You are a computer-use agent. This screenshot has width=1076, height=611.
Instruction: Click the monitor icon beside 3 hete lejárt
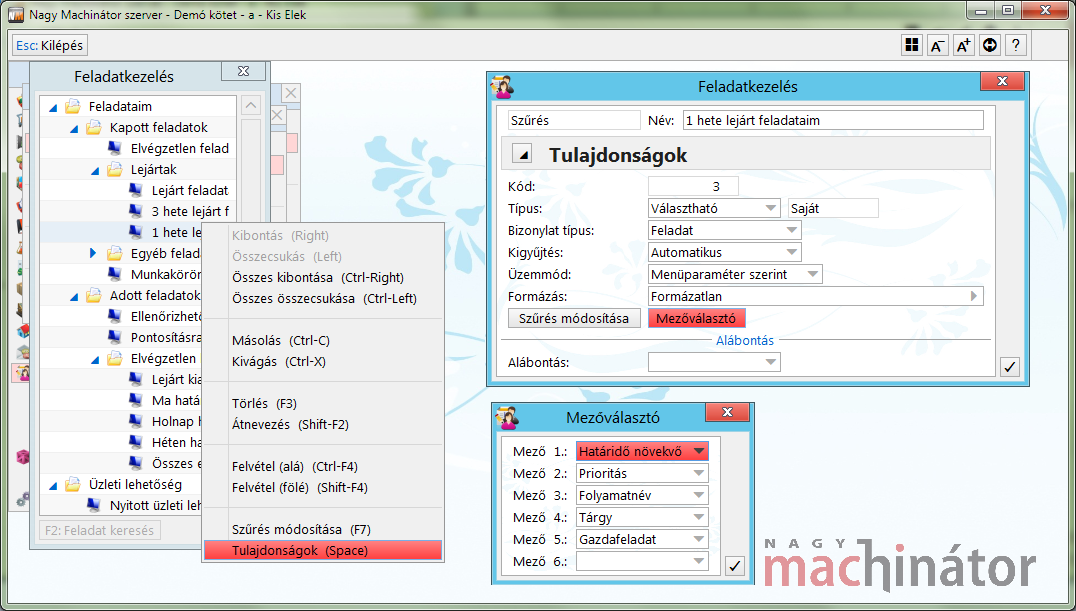[x=136, y=211]
